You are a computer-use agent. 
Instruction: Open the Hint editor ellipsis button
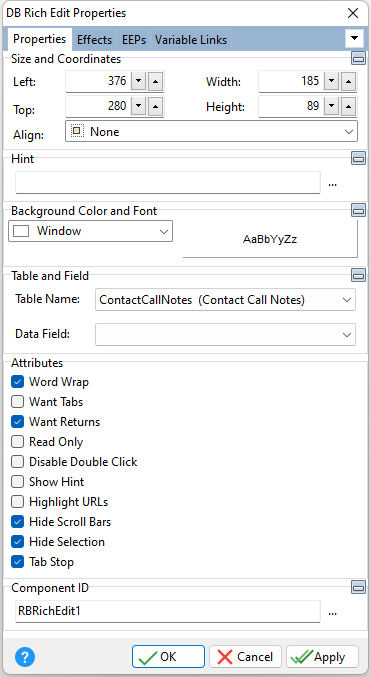[x=332, y=184]
